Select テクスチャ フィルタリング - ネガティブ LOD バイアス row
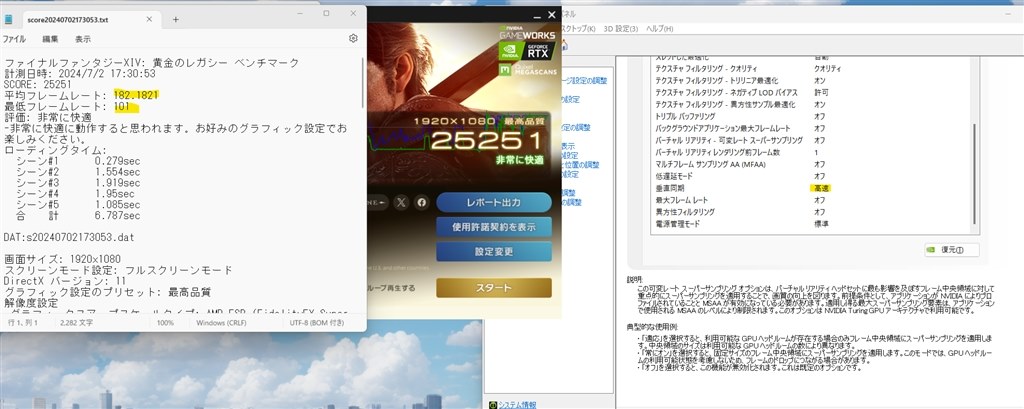 [812, 93]
